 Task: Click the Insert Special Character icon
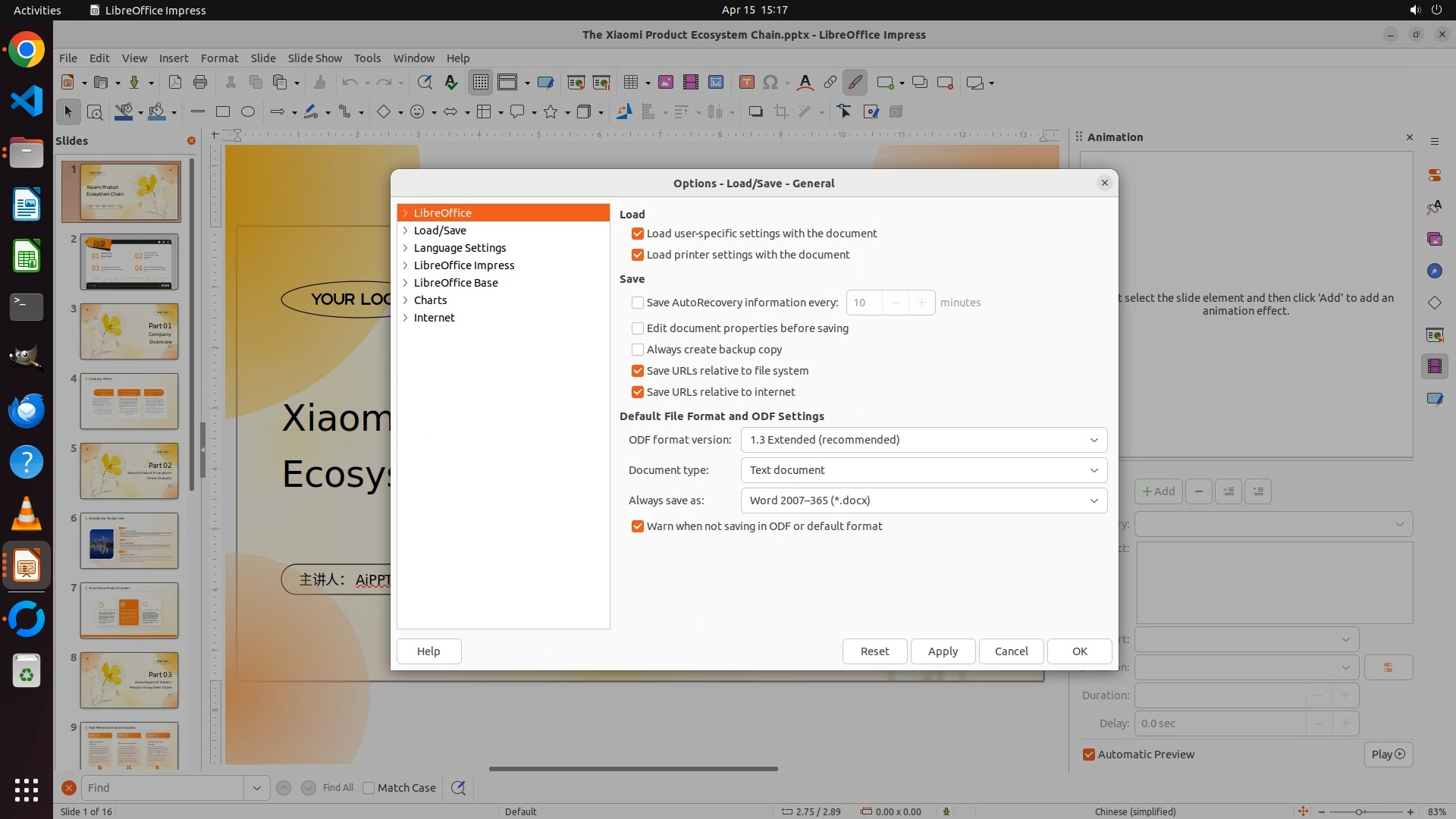pyautogui.click(x=770, y=83)
